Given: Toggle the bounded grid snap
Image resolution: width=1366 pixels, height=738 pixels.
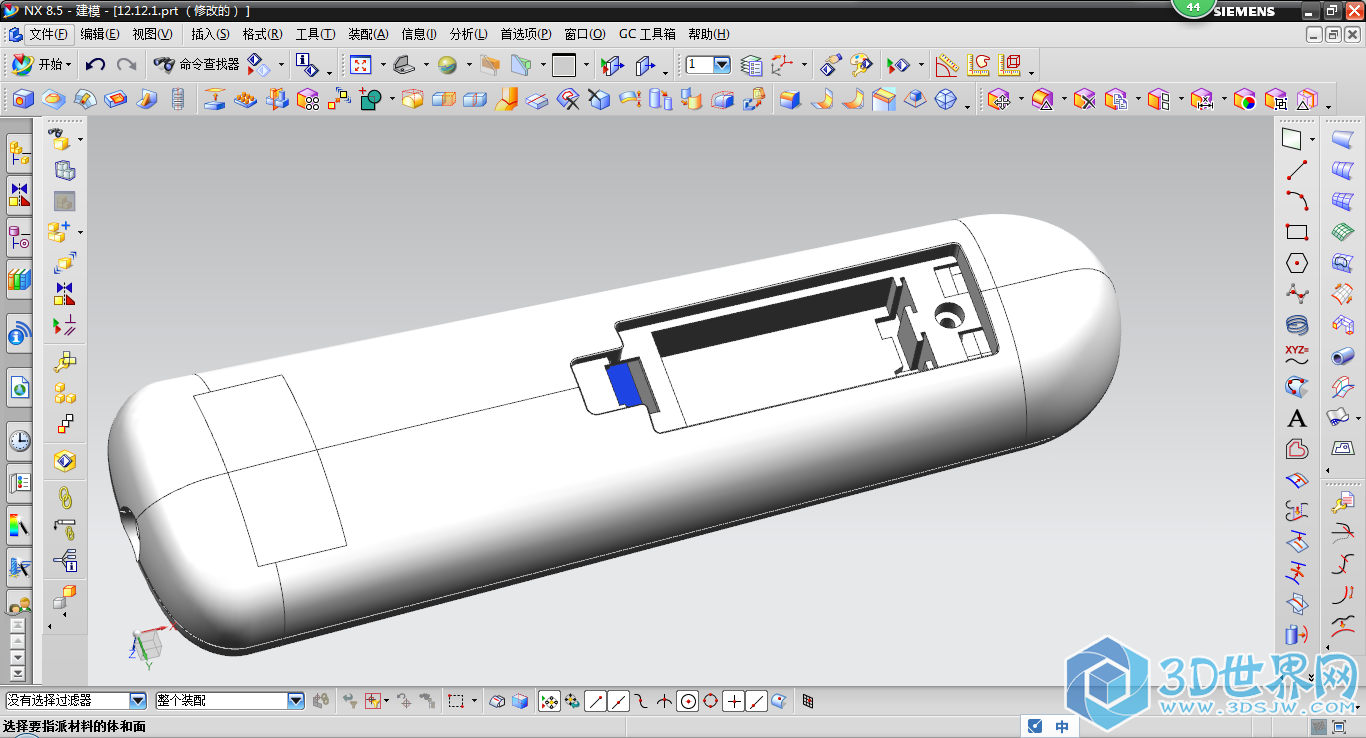Looking at the screenshot, I should [x=808, y=701].
